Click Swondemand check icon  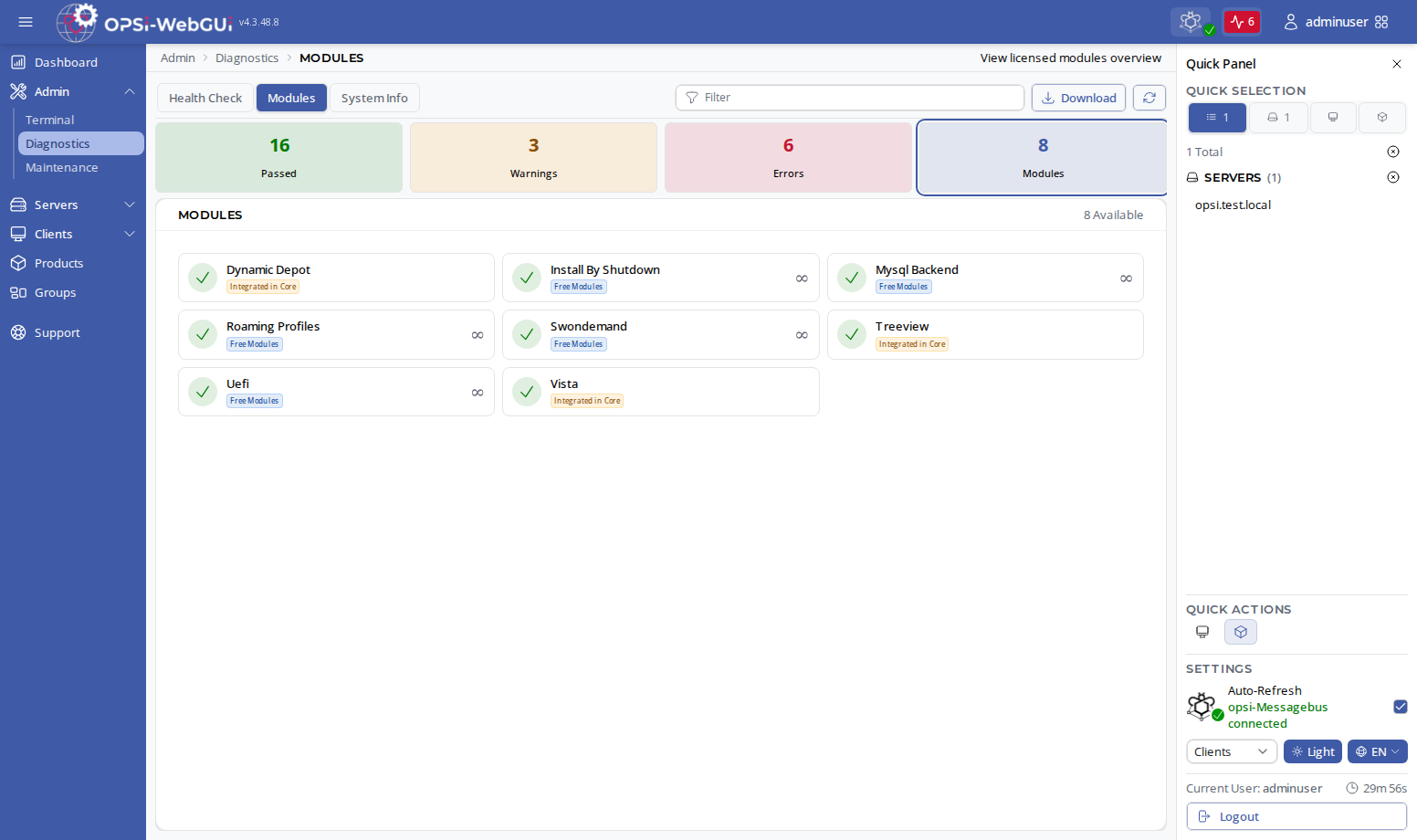pos(527,334)
